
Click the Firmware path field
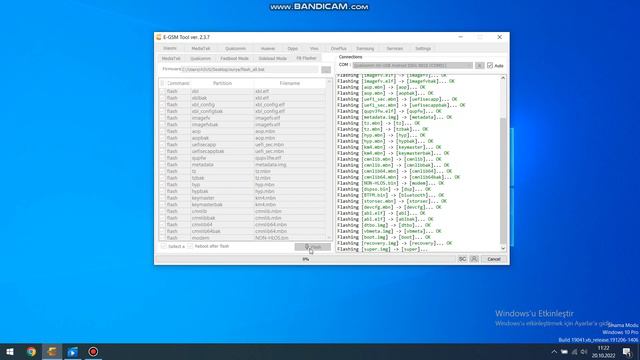[250, 69]
